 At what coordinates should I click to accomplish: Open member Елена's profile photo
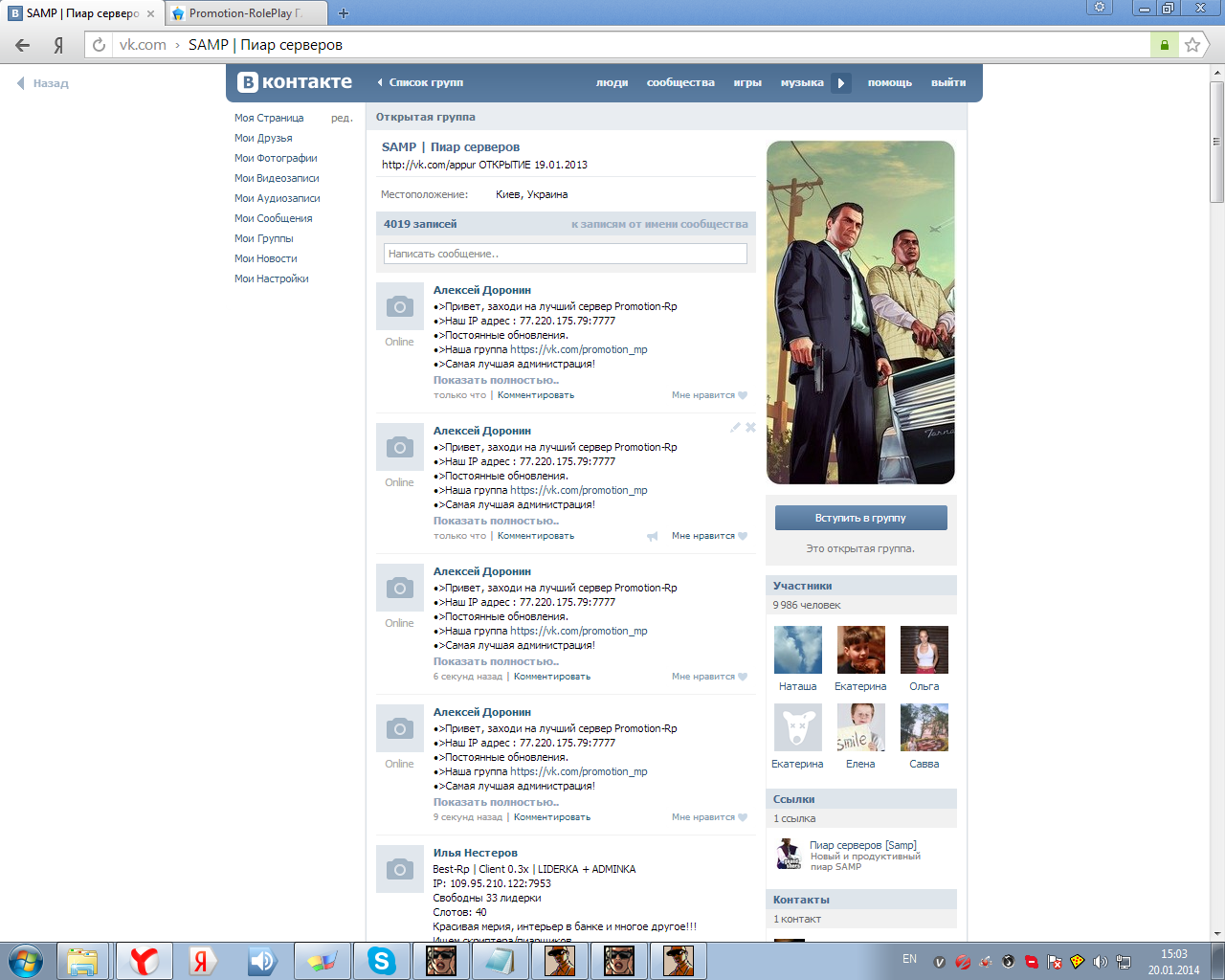tap(861, 727)
